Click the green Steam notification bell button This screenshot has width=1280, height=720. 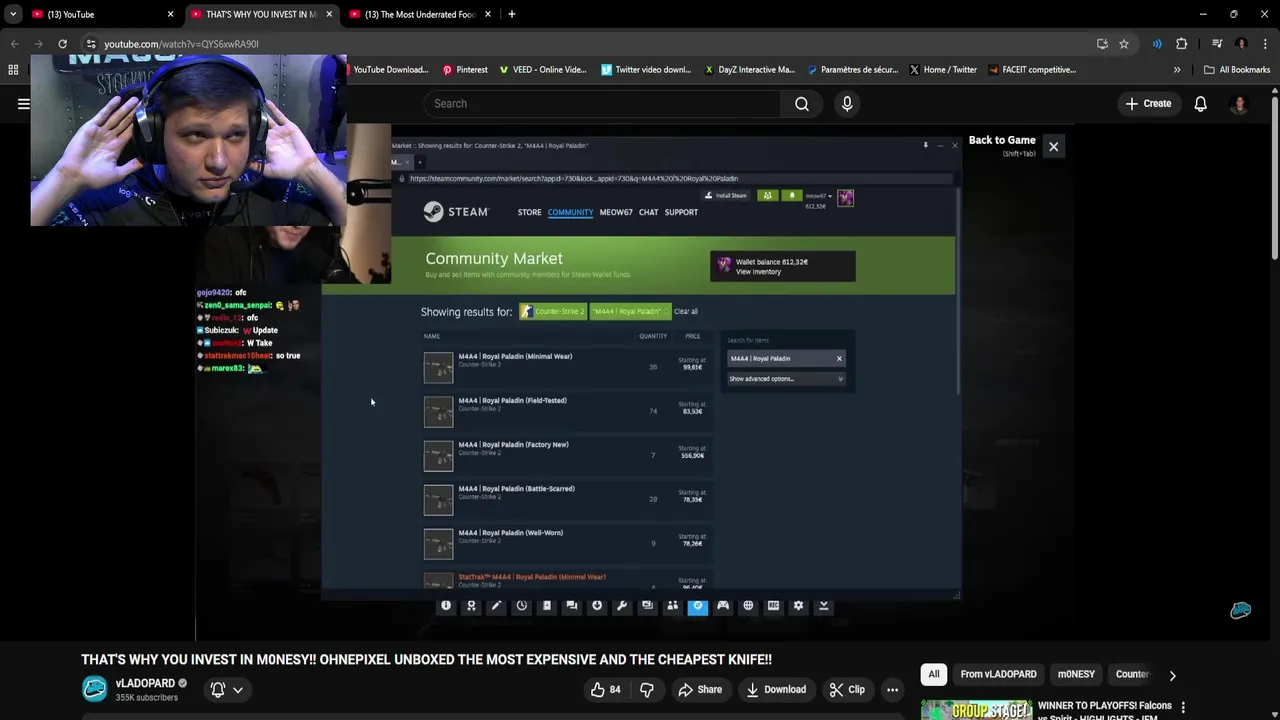(792, 196)
